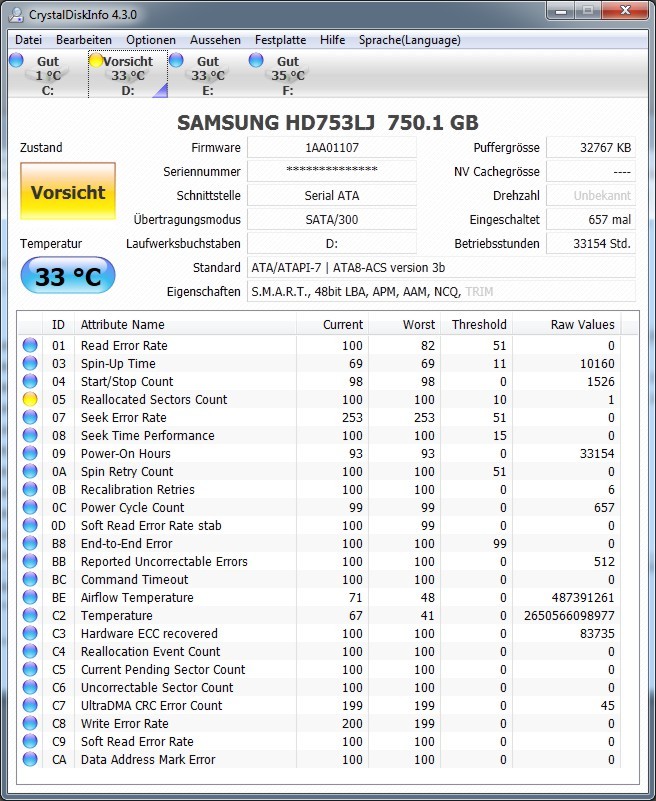The width and height of the screenshot is (656, 801).
Task: Click the status orb of Spin Retry Count
Action: click(x=30, y=471)
